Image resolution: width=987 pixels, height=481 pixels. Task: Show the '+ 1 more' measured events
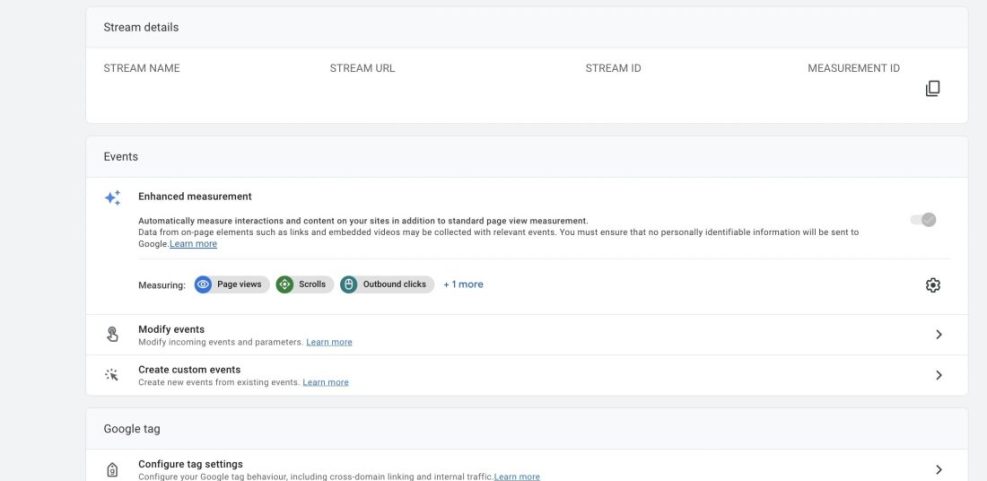click(x=463, y=285)
